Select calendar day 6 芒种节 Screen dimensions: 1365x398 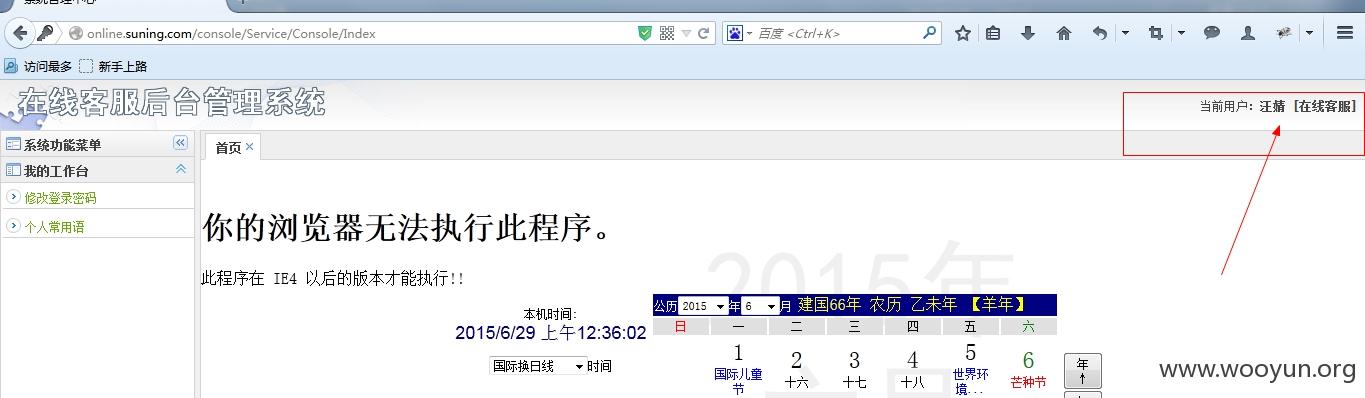1028,369
